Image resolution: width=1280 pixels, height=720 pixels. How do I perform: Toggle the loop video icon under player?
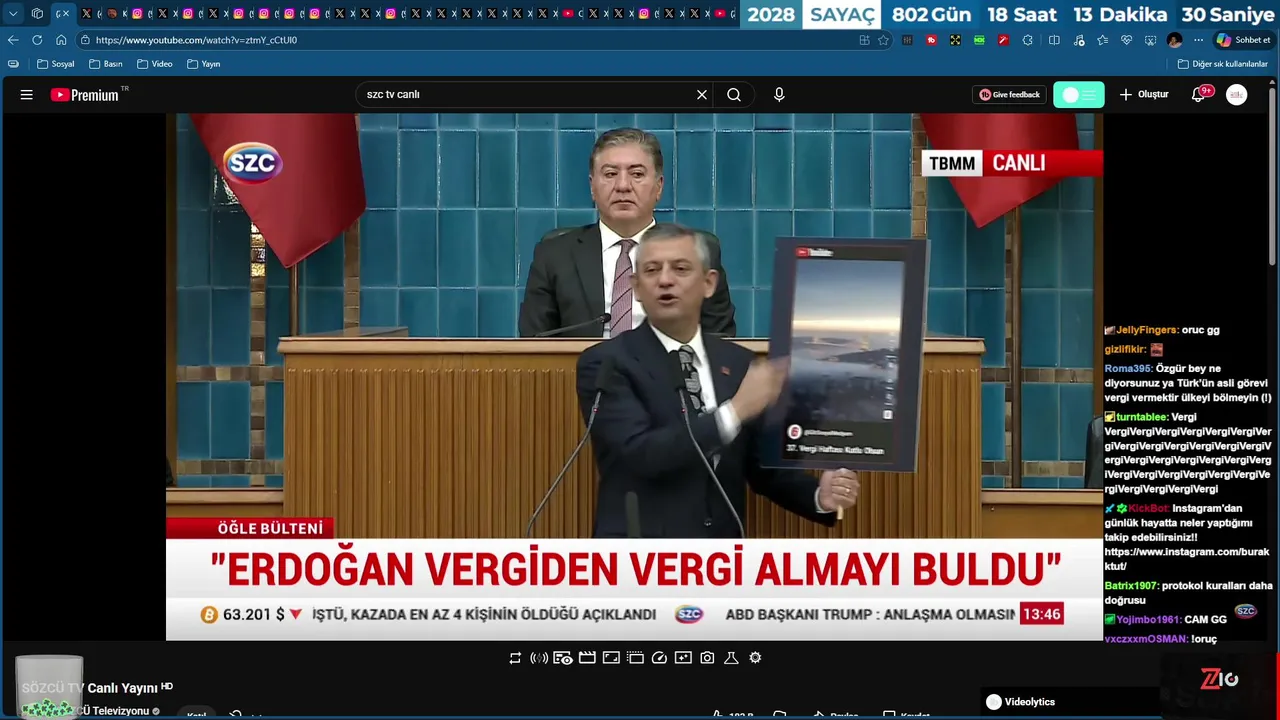click(515, 658)
